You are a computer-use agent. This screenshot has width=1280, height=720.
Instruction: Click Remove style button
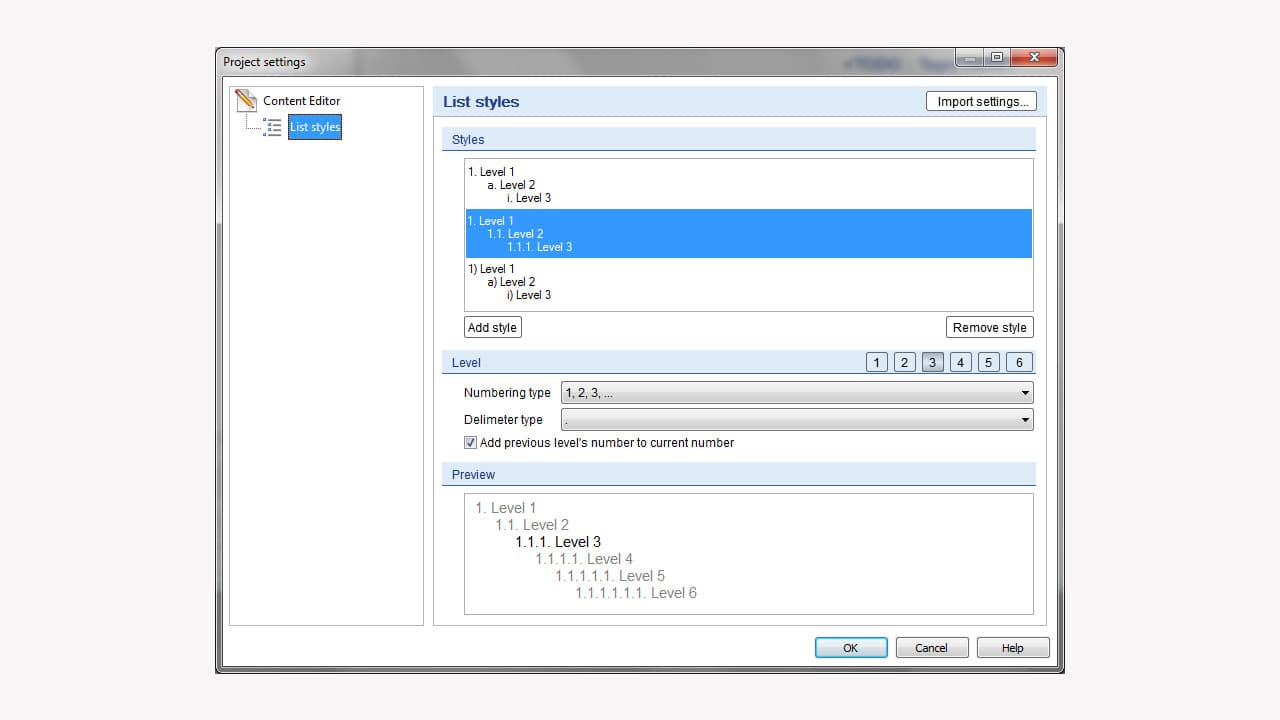click(x=989, y=328)
